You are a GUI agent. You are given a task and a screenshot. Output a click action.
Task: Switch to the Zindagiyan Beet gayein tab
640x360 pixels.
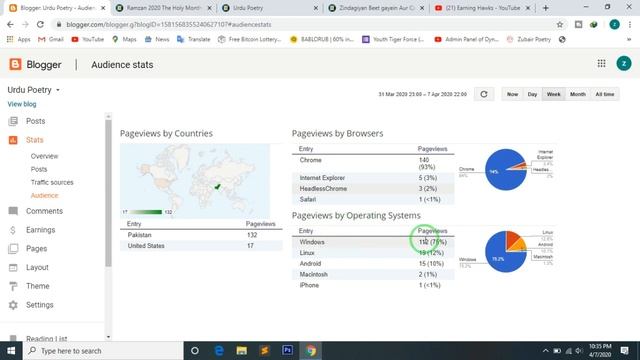[x=376, y=8]
